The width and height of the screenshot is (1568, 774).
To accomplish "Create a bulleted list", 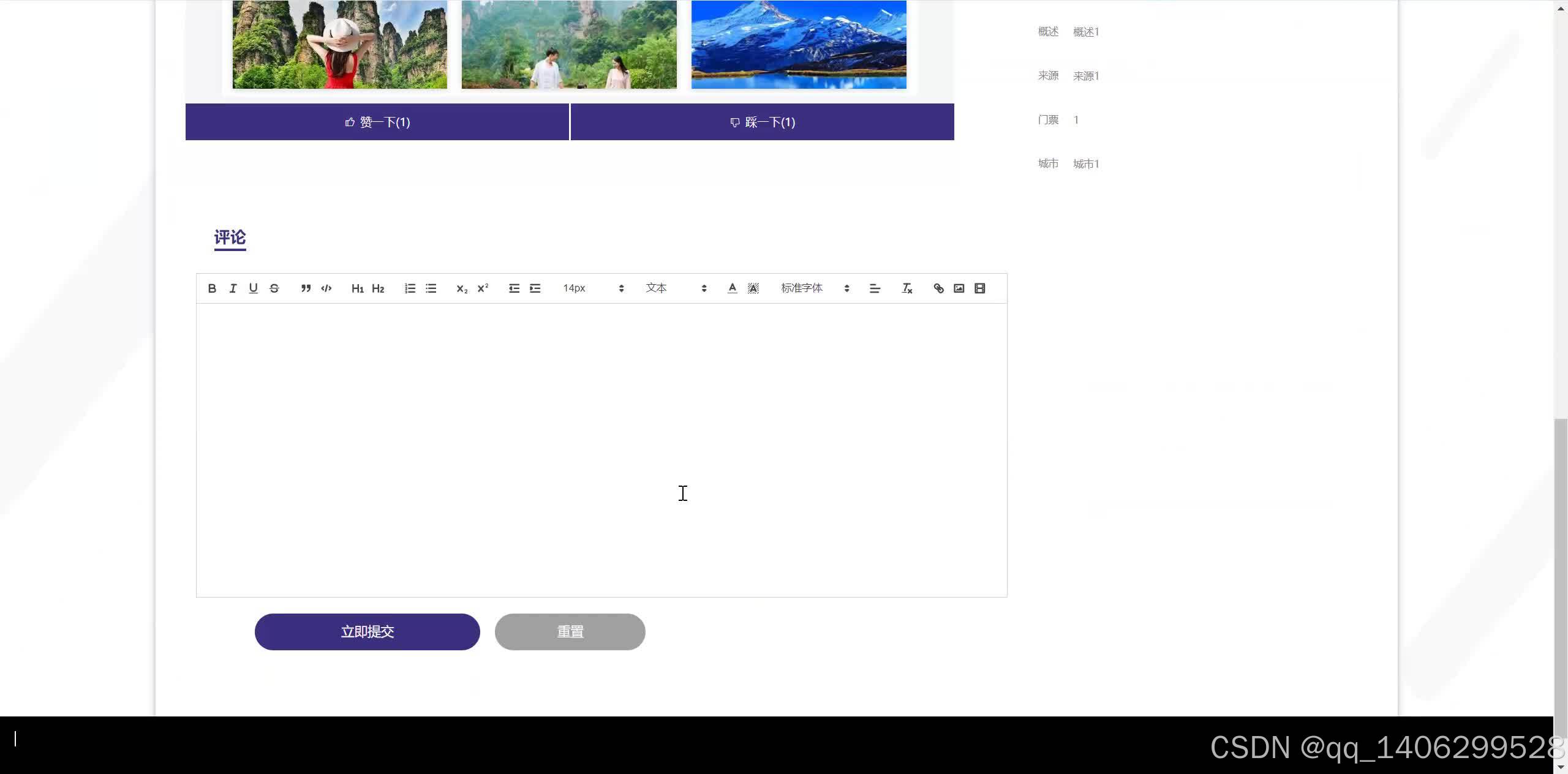I will click(x=431, y=288).
